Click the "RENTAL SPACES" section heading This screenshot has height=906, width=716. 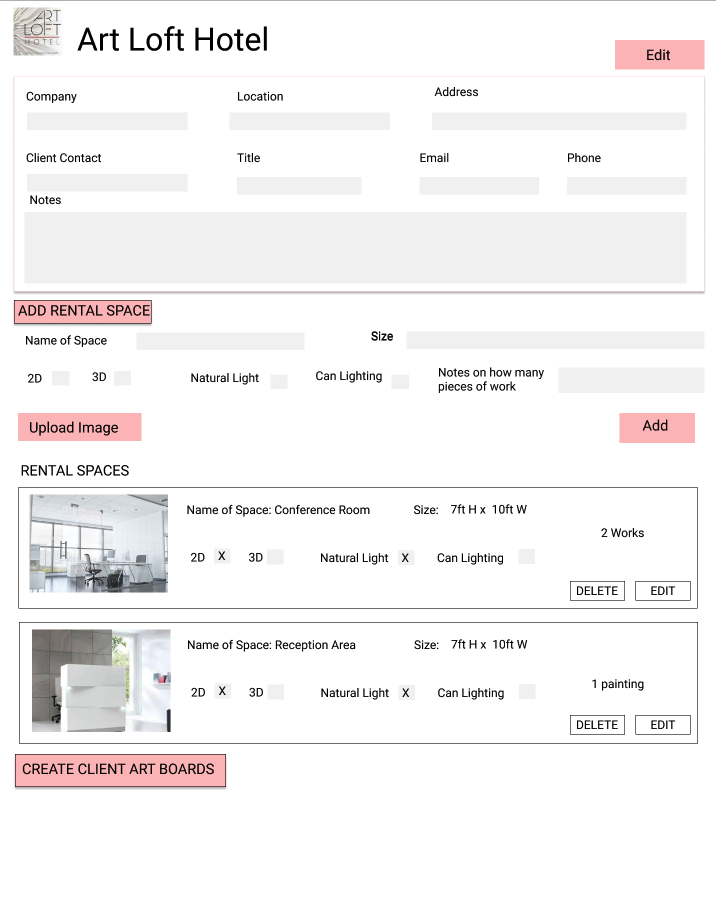(x=75, y=471)
